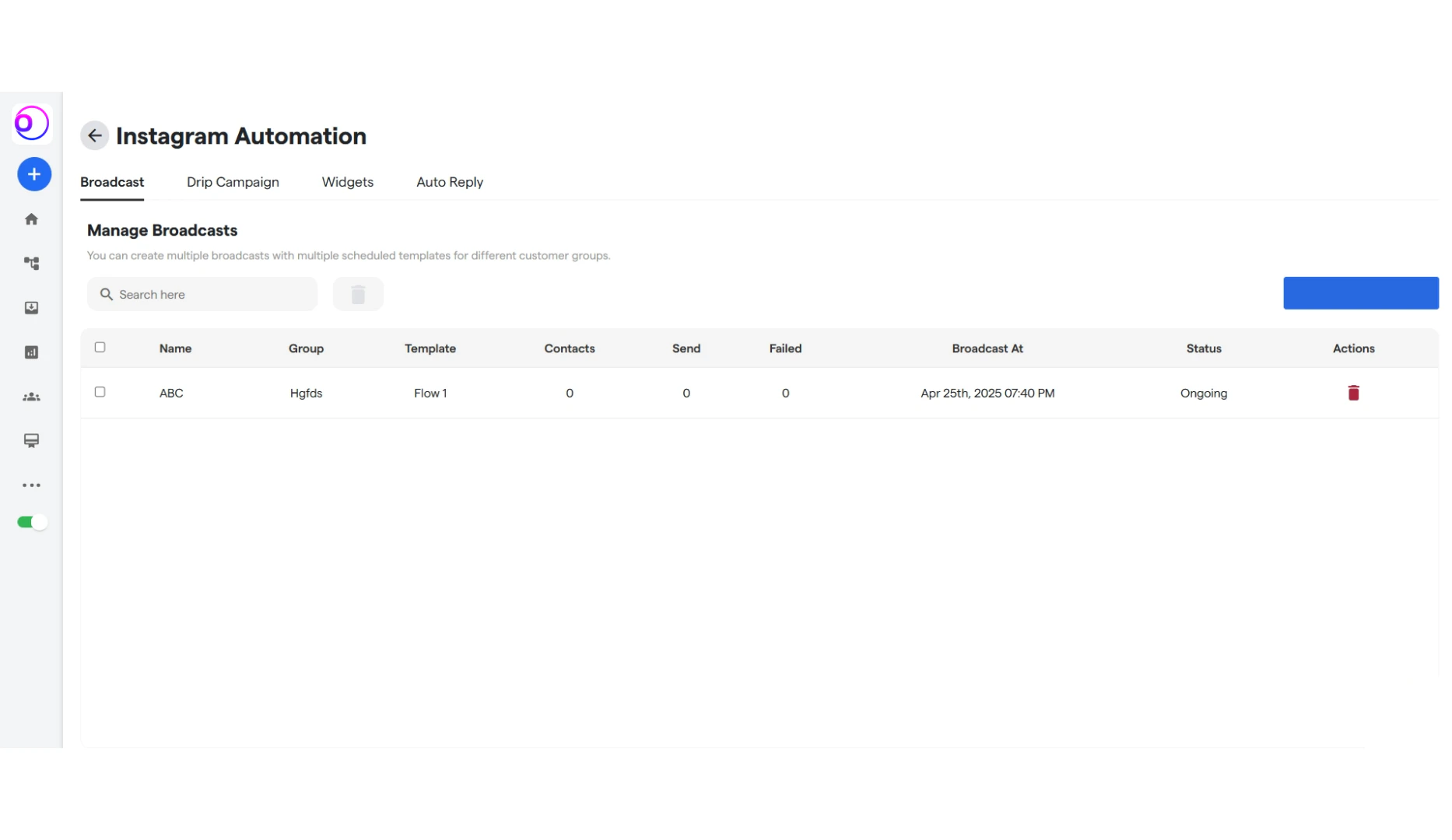Click the Status column header
Viewport: 1452px width, 840px height.
[1204, 348]
